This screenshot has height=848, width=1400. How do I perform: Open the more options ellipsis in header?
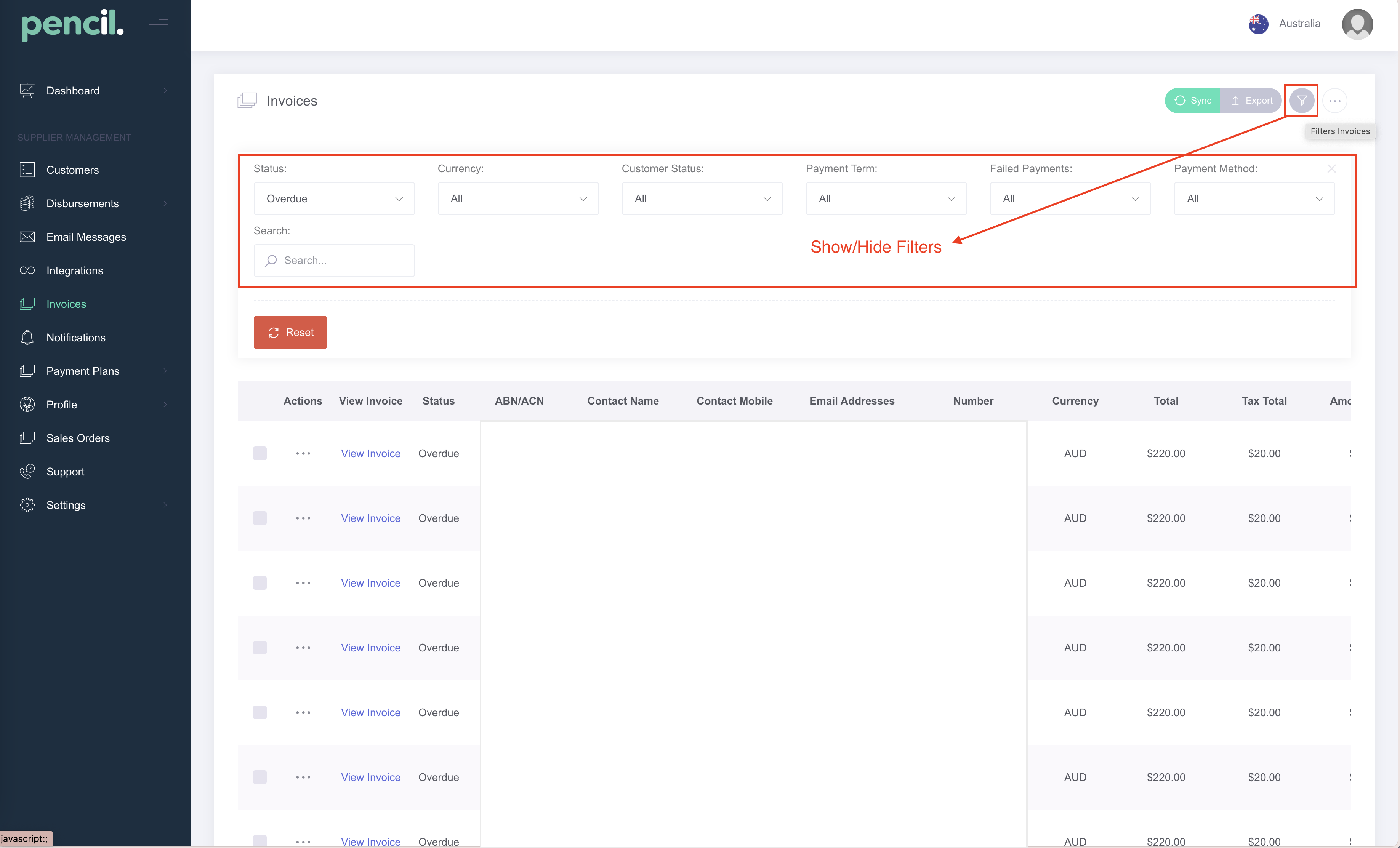1335,101
